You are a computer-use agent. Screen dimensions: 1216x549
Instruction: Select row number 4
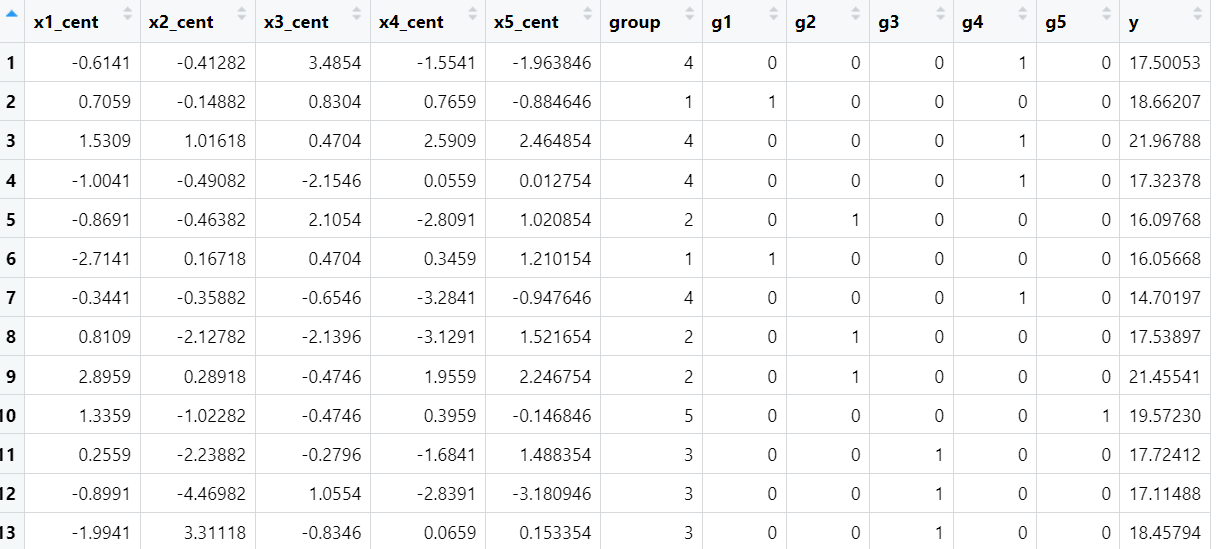point(12,180)
